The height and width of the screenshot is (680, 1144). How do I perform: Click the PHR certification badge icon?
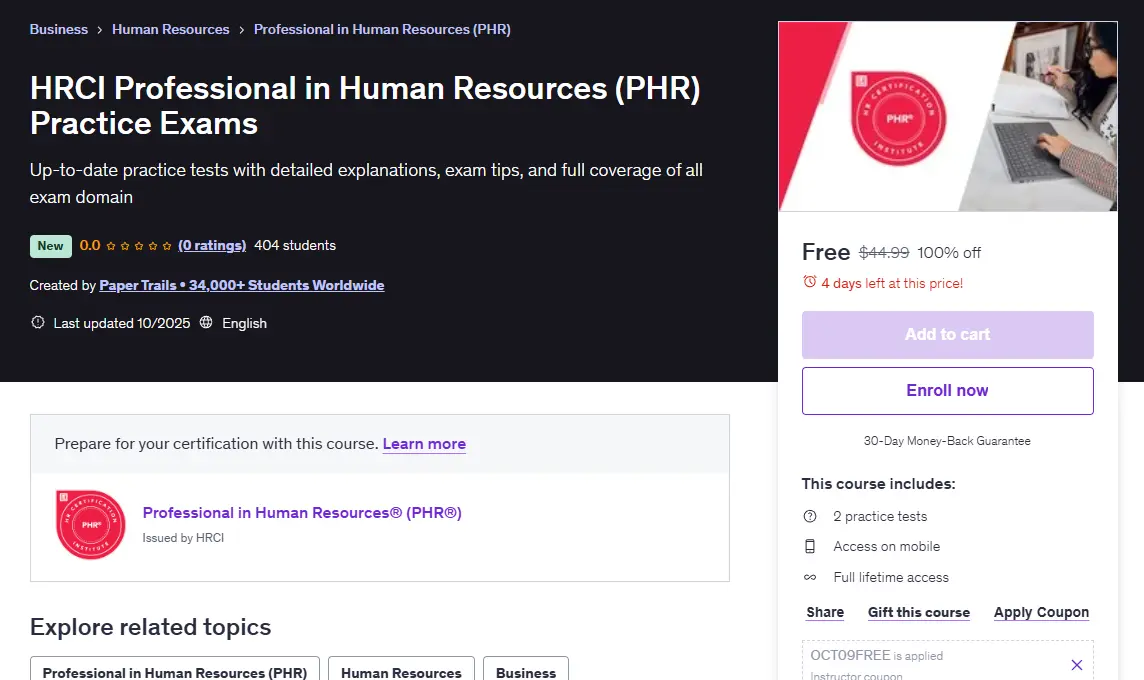(90, 525)
